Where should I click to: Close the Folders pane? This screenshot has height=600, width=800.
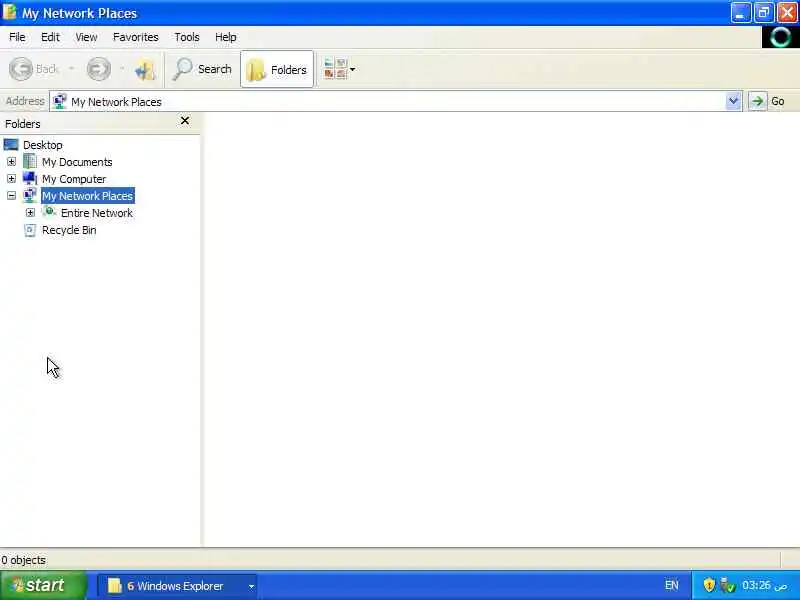click(185, 120)
